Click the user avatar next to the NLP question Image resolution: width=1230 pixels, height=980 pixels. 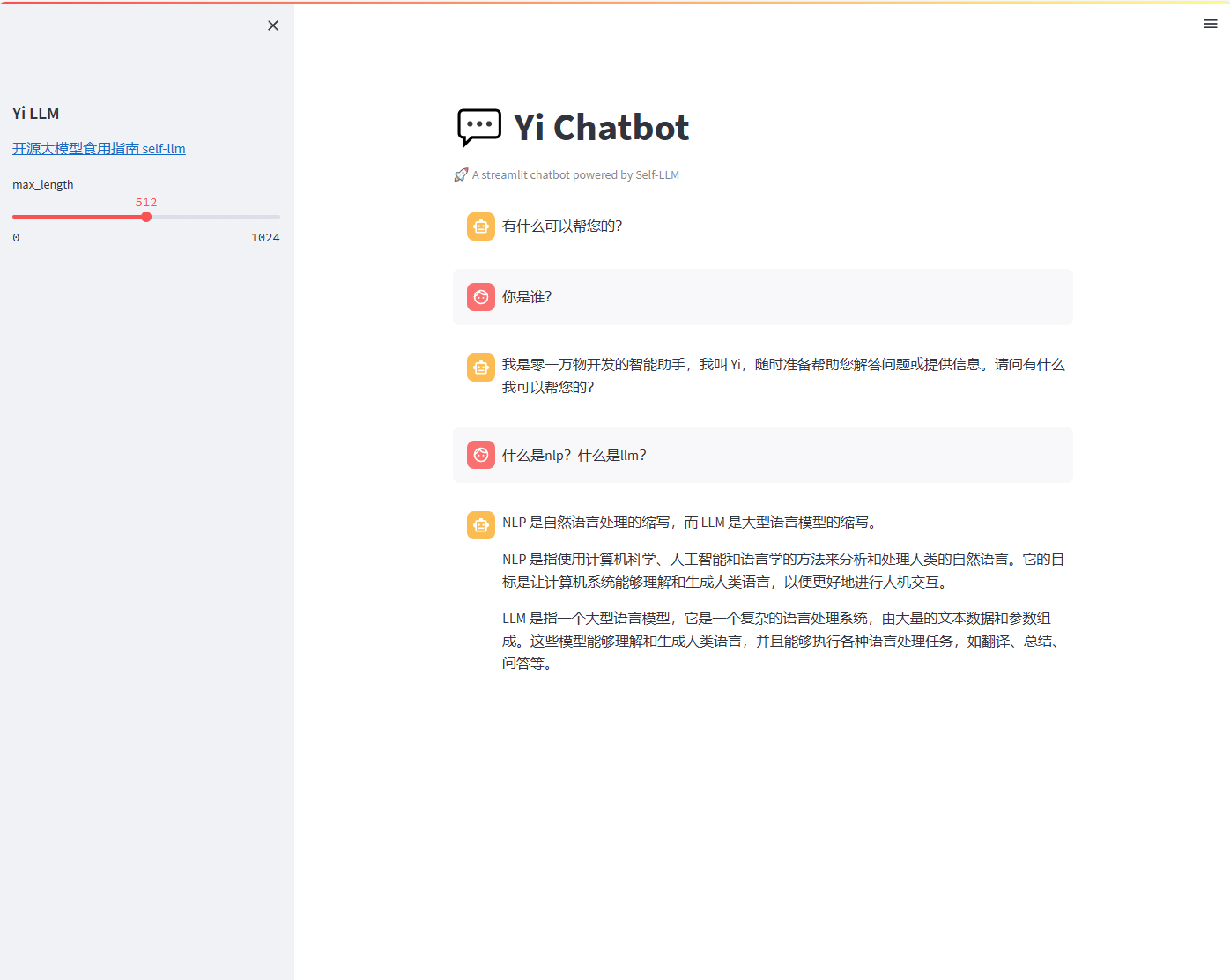tap(480, 455)
